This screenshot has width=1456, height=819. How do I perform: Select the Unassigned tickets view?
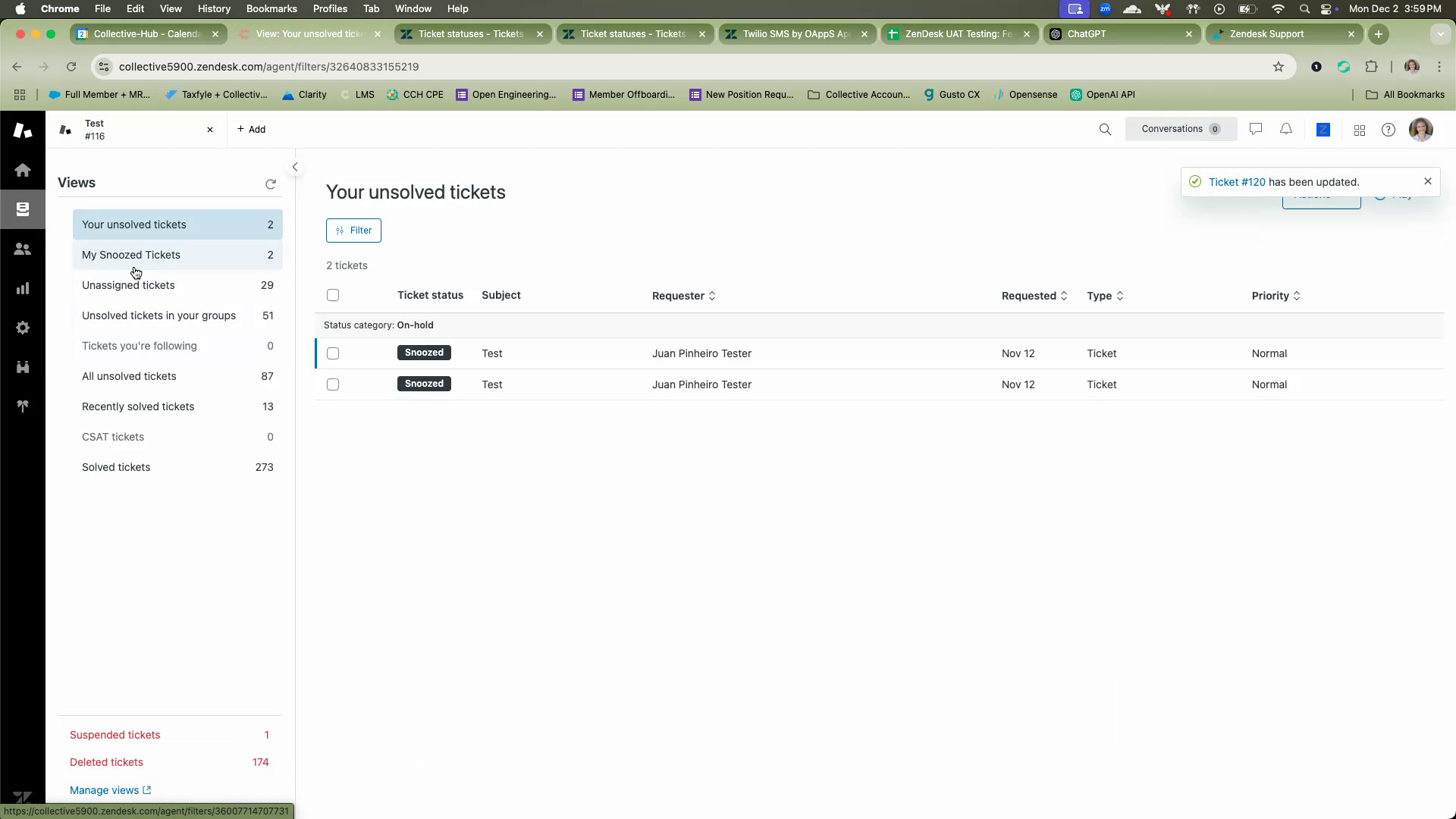pos(128,285)
